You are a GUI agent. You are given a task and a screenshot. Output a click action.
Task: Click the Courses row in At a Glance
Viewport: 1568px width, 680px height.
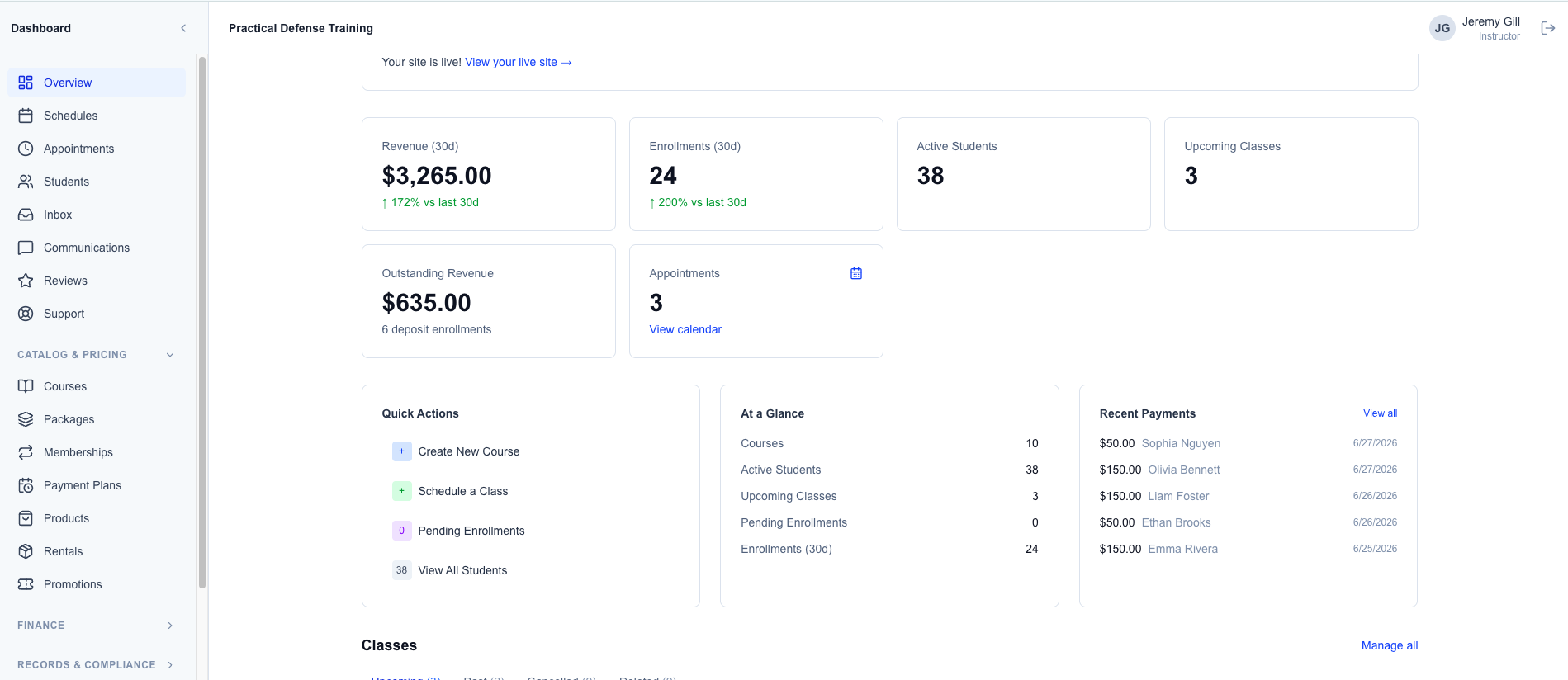(889, 443)
